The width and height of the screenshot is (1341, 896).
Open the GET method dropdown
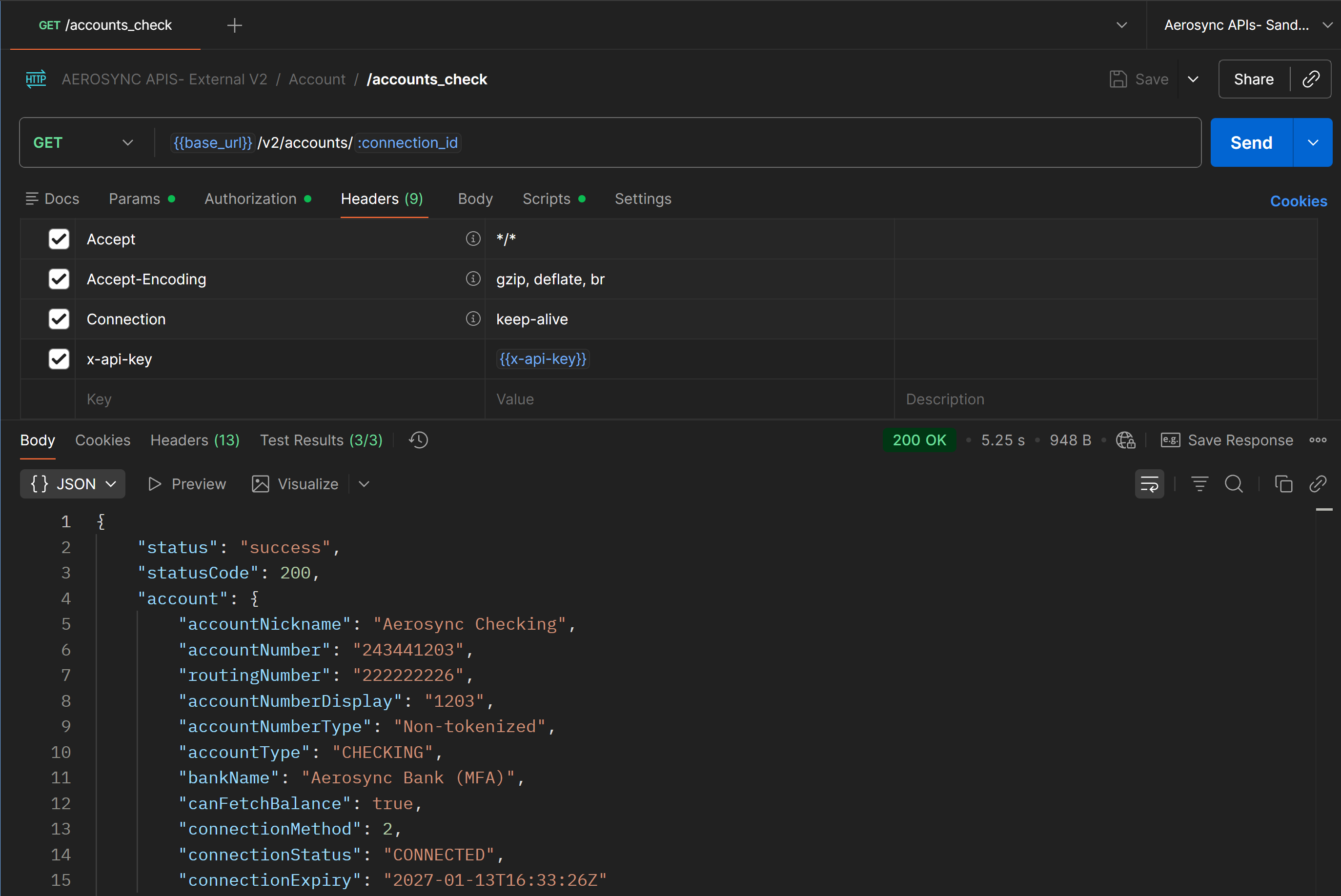83,143
